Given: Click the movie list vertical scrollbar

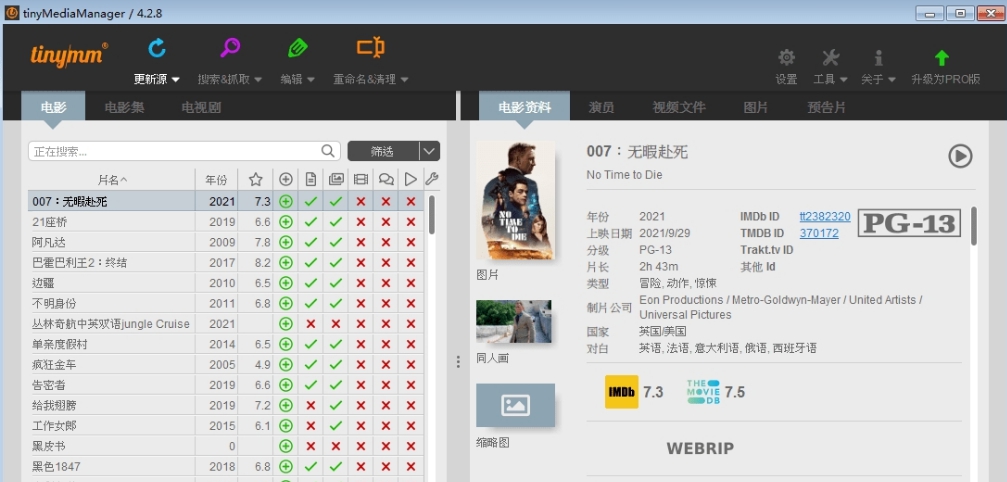Looking at the screenshot, I should coord(432,215).
